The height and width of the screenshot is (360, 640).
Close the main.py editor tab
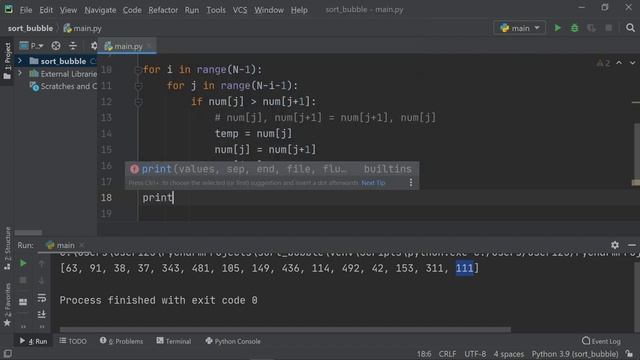pos(149,46)
